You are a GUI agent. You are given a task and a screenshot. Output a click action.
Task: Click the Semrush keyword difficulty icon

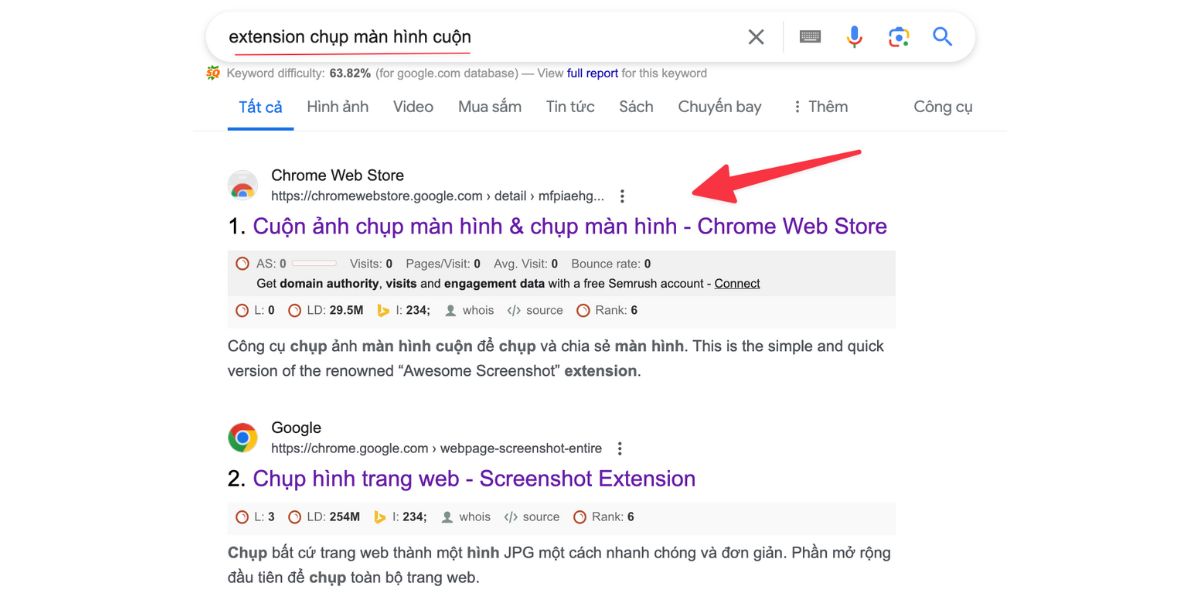[213, 73]
